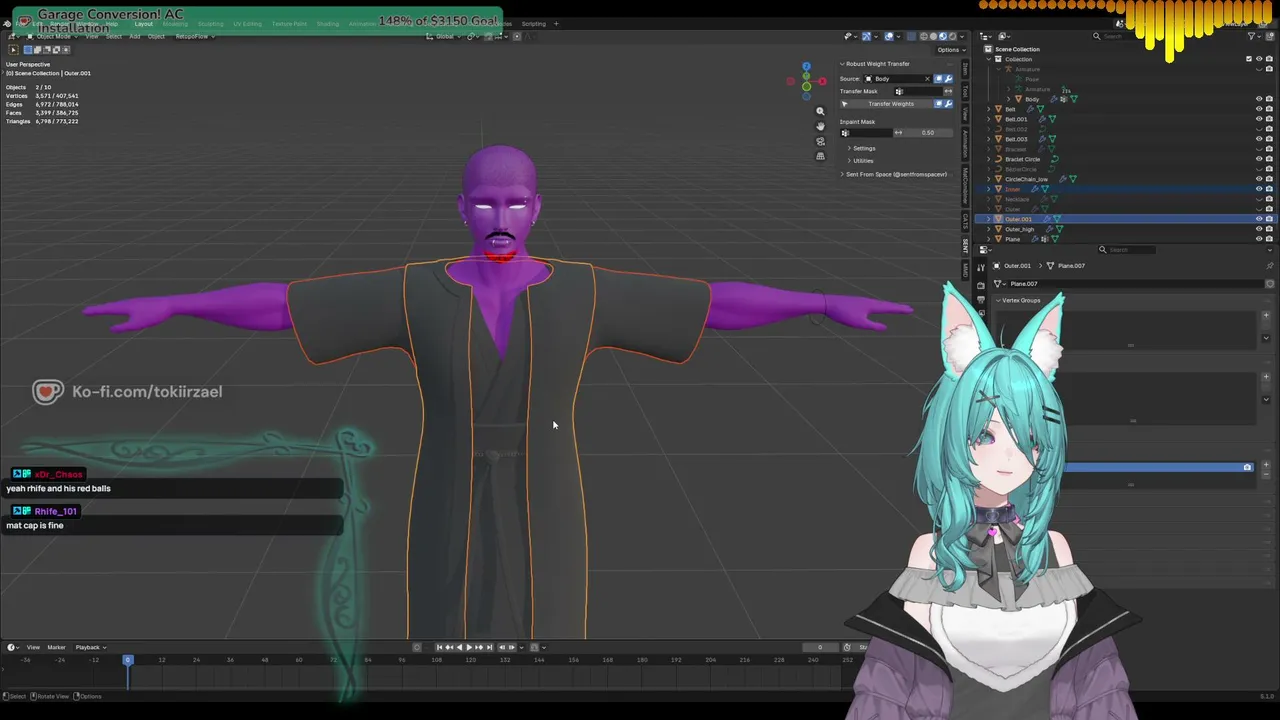Open the Item sidebar tab
The image size is (1280, 720).
(965, 70)
